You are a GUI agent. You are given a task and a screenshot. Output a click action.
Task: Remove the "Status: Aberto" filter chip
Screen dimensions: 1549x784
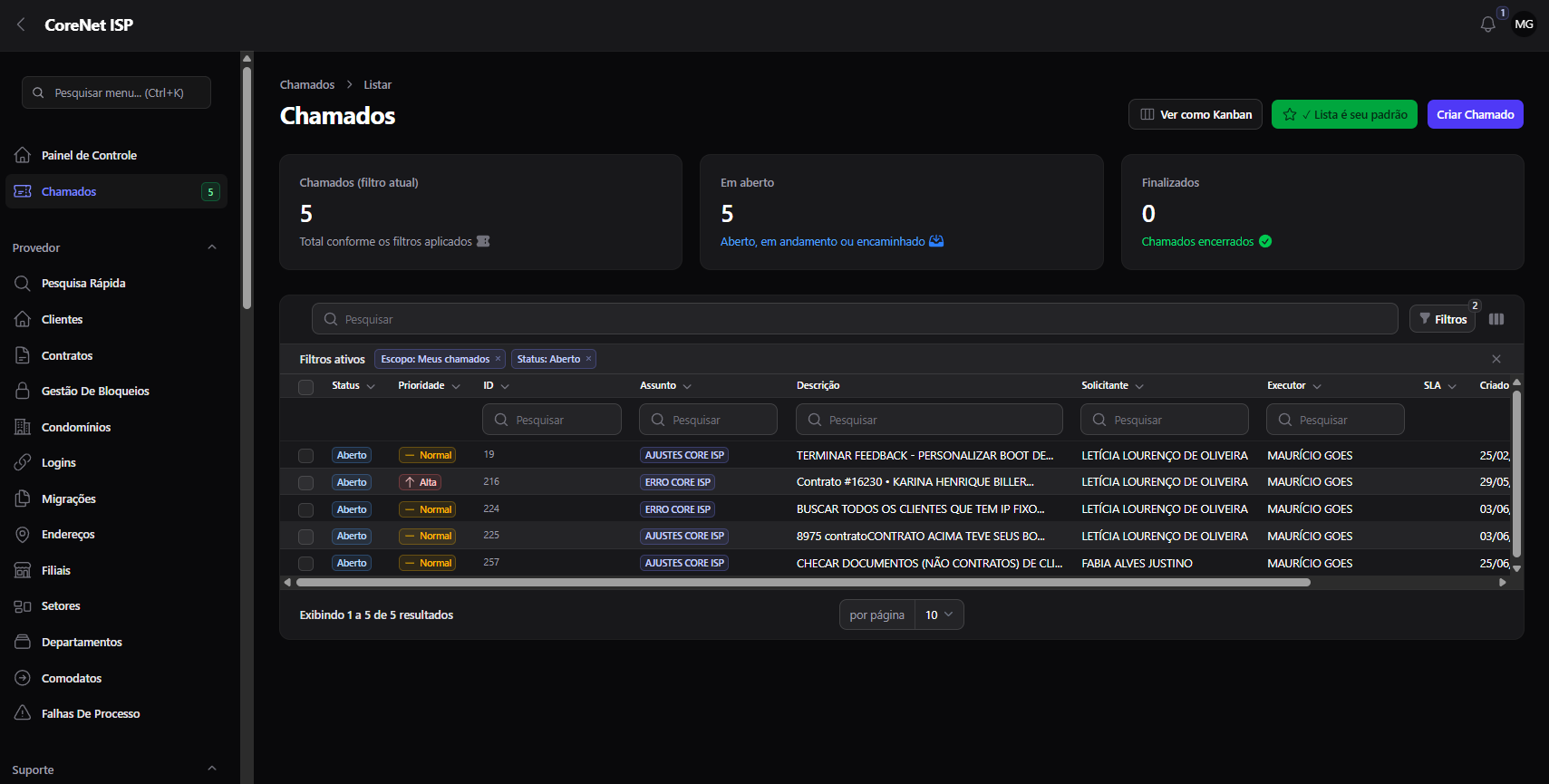[x=588, y=359]
